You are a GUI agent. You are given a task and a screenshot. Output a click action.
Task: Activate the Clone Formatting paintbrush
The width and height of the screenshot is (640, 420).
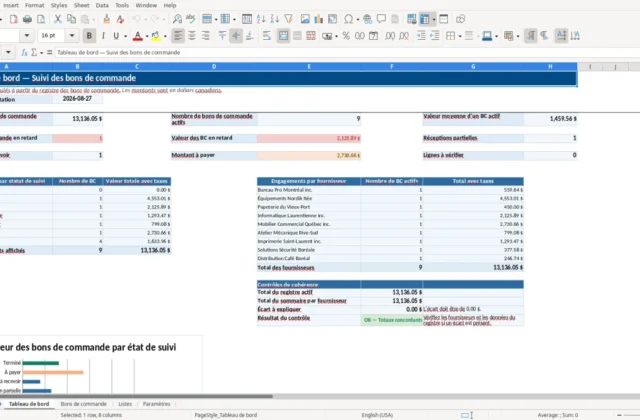pyautogui.click(x=107, y=19)
